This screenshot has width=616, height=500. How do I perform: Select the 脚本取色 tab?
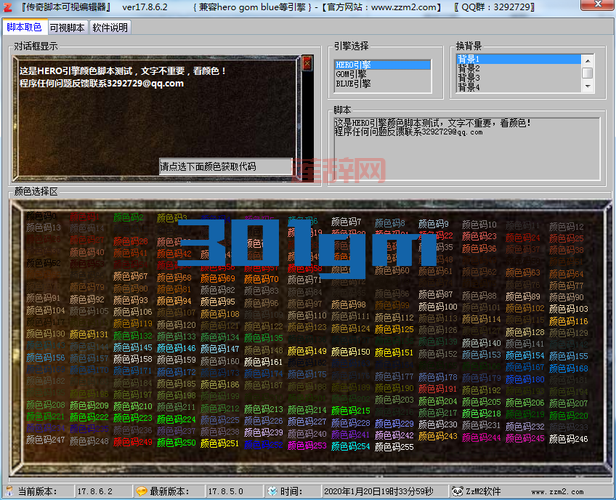coord(24,27)
